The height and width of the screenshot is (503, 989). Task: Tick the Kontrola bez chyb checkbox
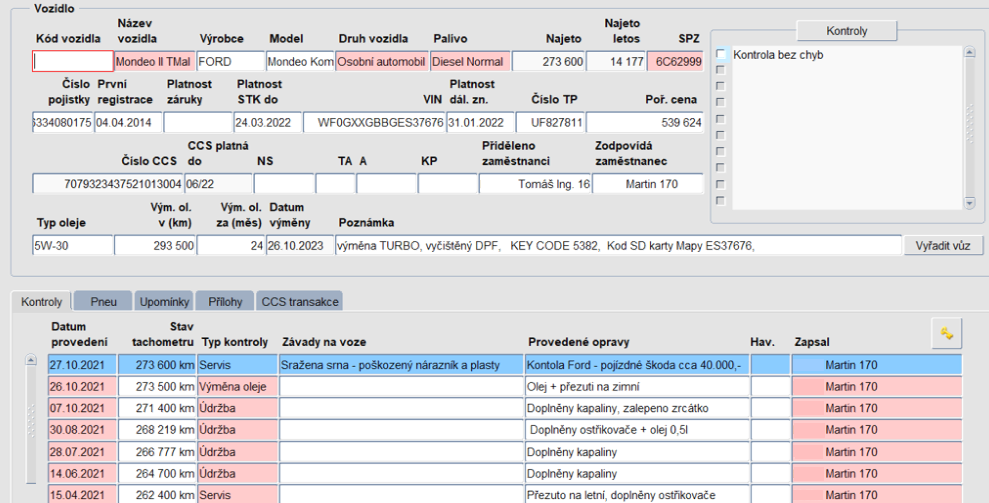720,55
